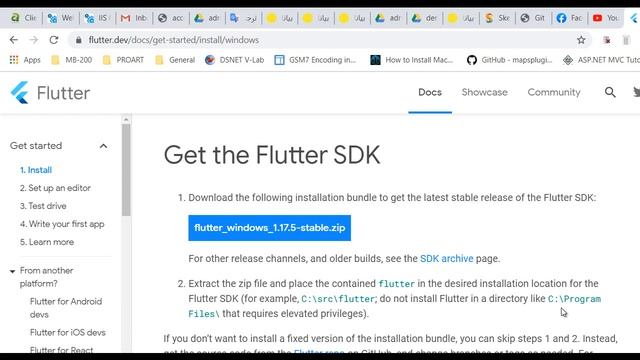Screen dimensions: 640x360
Task: Switch to the Google Translate tab
Action: [243, 18]
